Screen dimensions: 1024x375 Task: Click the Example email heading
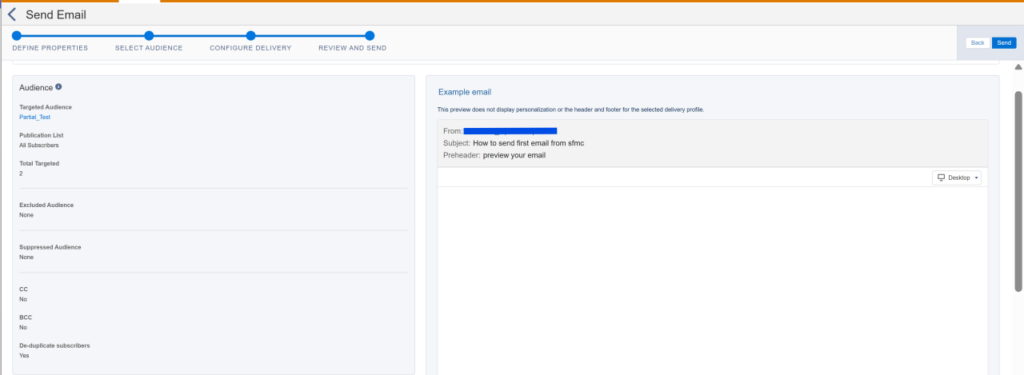click(x=464, y=92)
